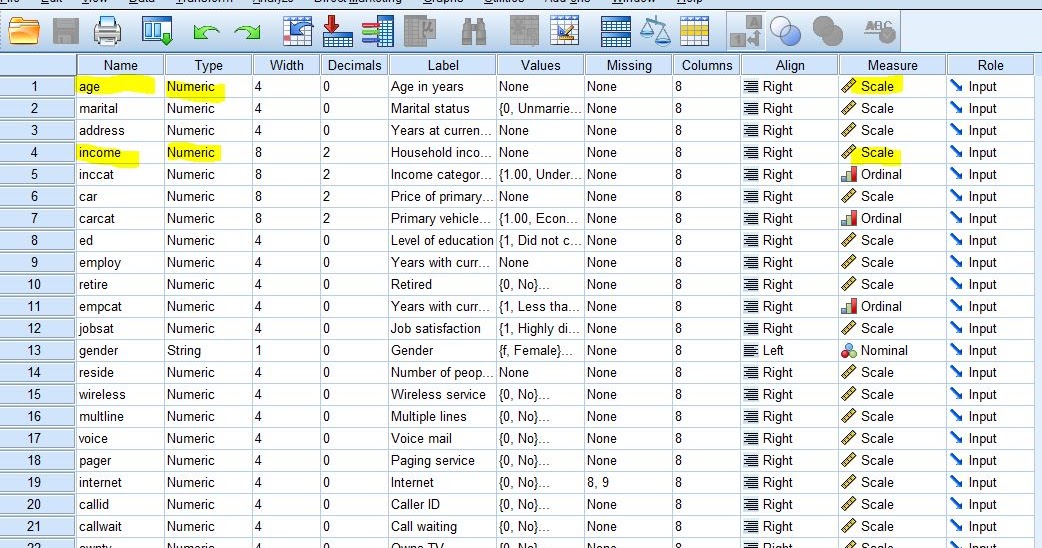Click the Name column header
Image resolution: width=1042 pixels, height=548 pixels.
pos(120,65)
